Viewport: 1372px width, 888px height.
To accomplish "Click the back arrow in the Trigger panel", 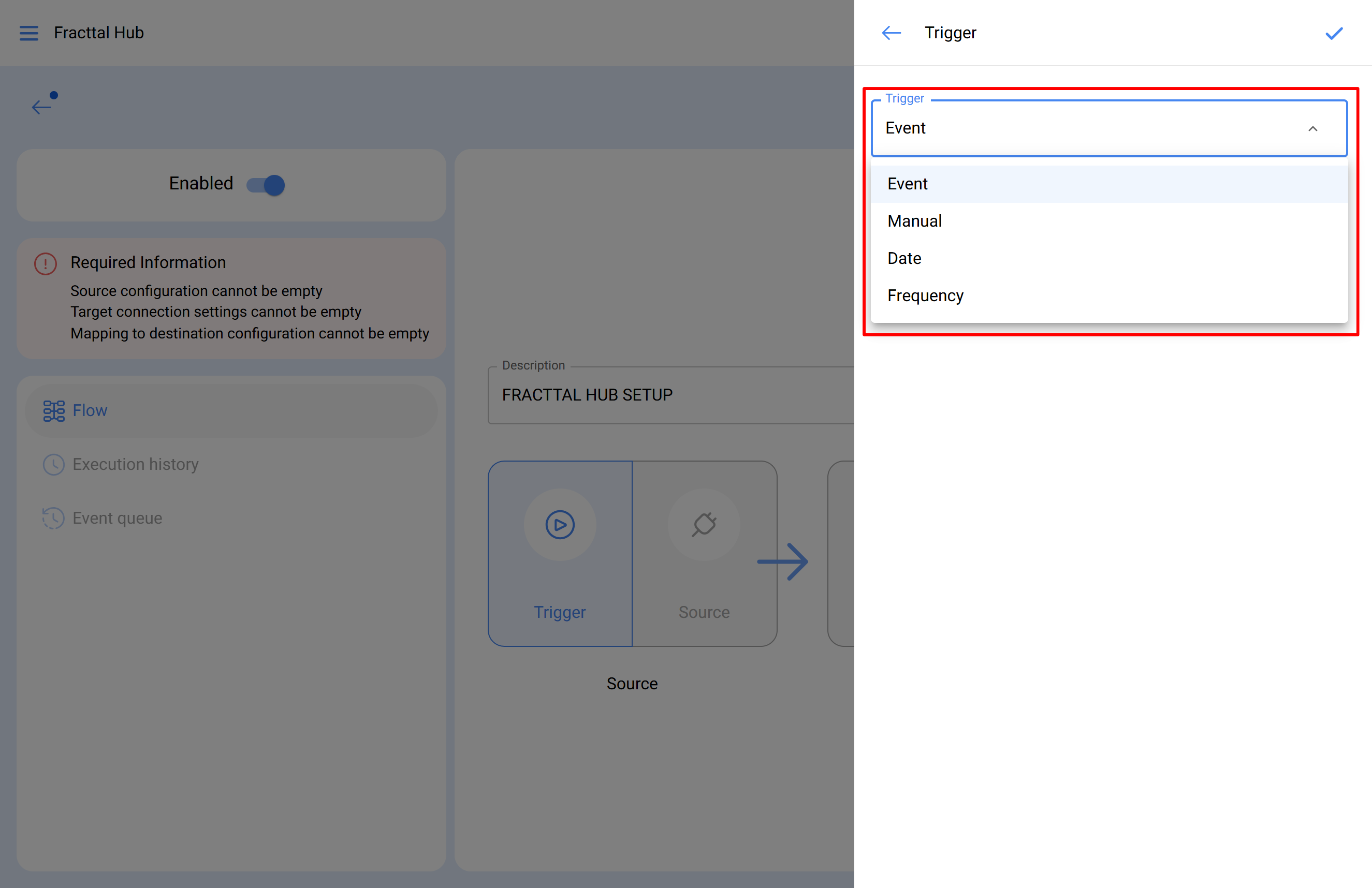I will (x=891, y=33).
